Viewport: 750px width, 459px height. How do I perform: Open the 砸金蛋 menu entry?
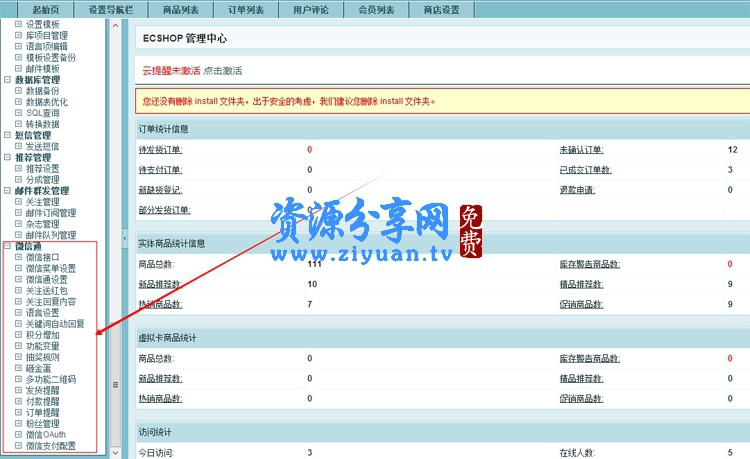(x=38, y=368)
